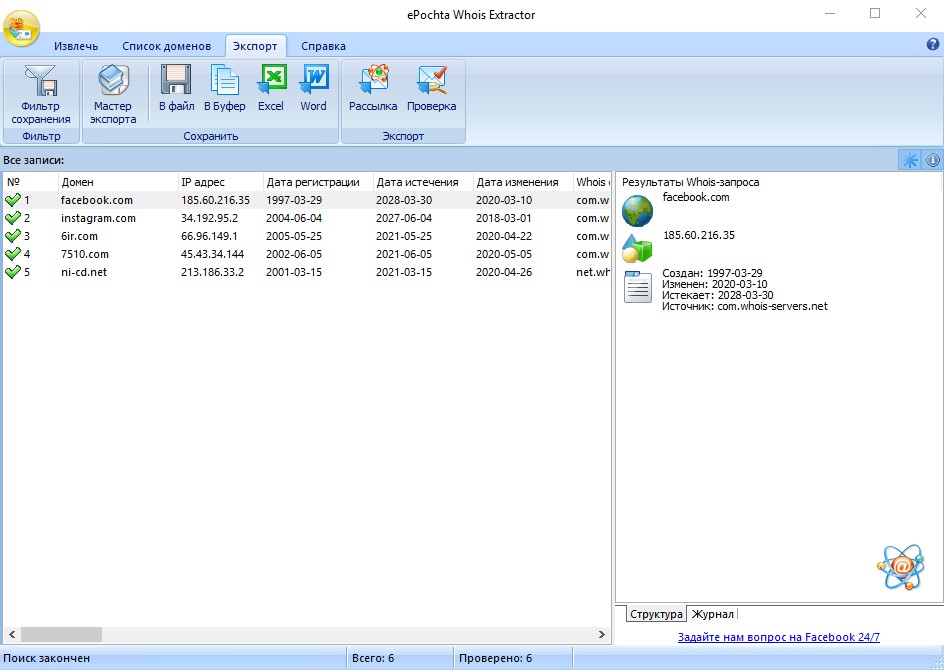Click the shapes icon beside IP 185.60.216.35
The width and height of the screenshot is (944, 670).
click(x=638, y=248)
